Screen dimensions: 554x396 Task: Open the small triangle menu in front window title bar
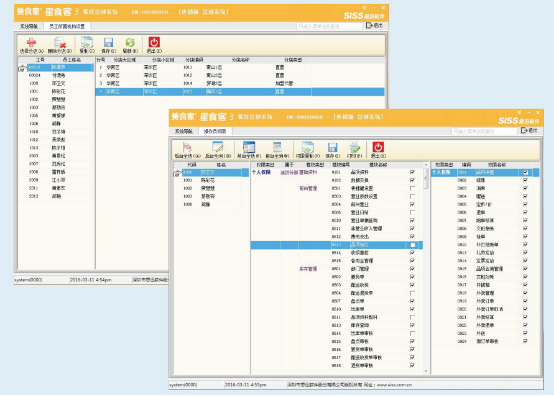coord(519,113)
